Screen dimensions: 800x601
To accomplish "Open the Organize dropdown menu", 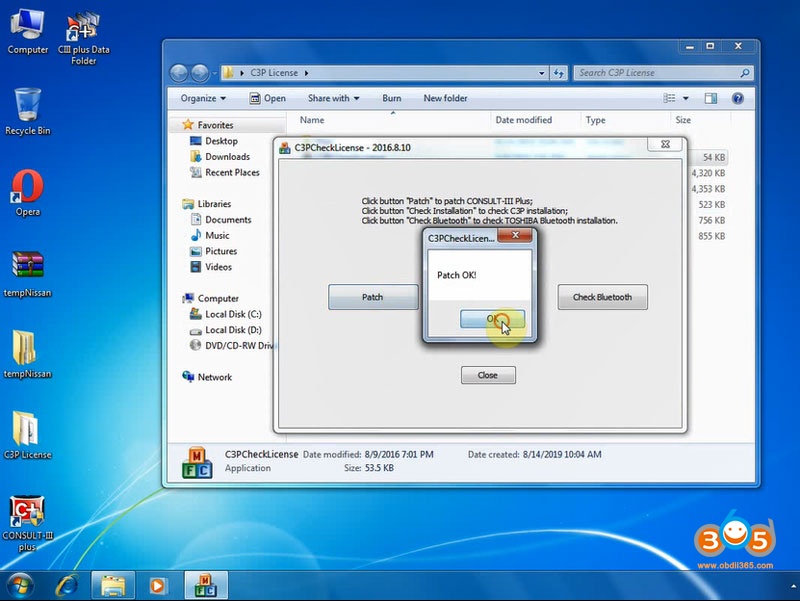I will click(x=203, y=98).
